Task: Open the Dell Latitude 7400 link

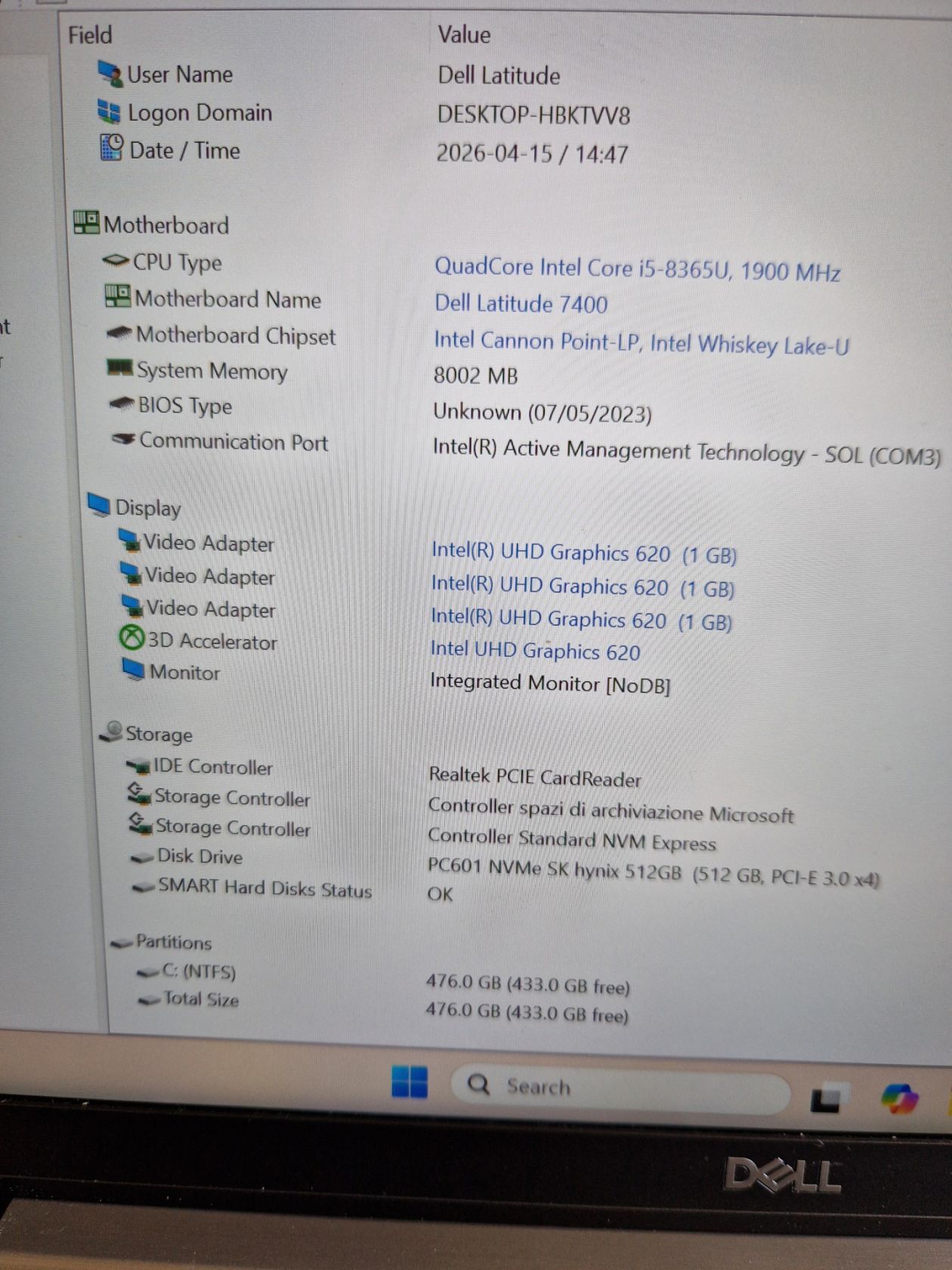Action: (521, 303)
